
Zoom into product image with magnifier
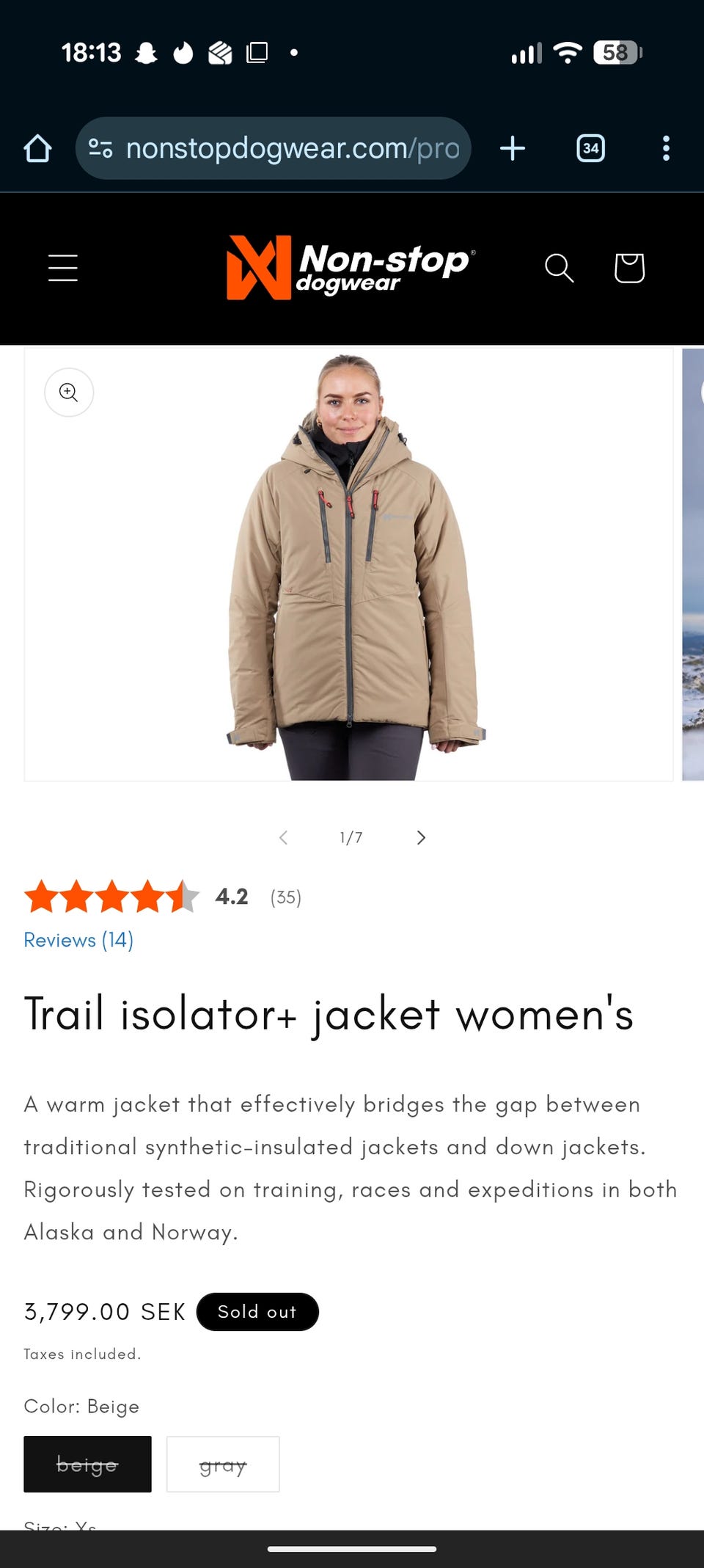point(69,393)
